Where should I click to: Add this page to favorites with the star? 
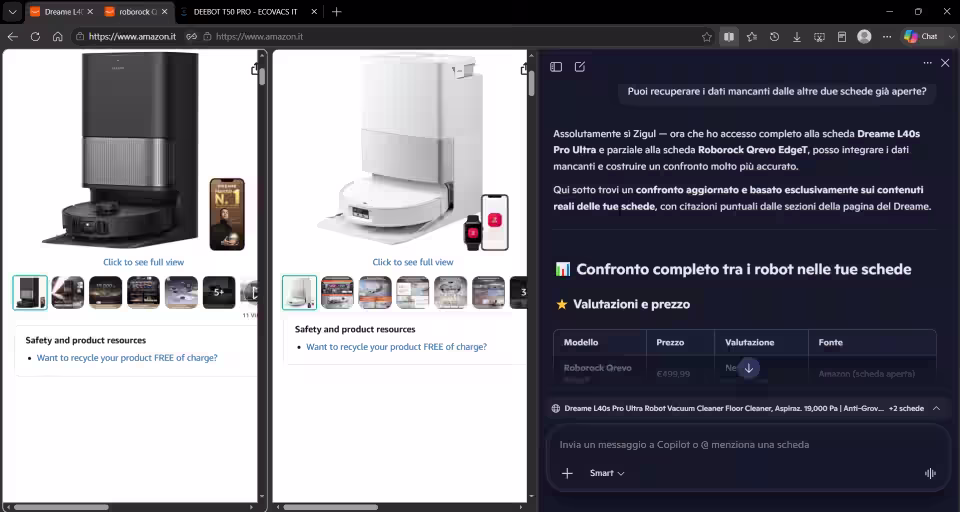point(707,37)
